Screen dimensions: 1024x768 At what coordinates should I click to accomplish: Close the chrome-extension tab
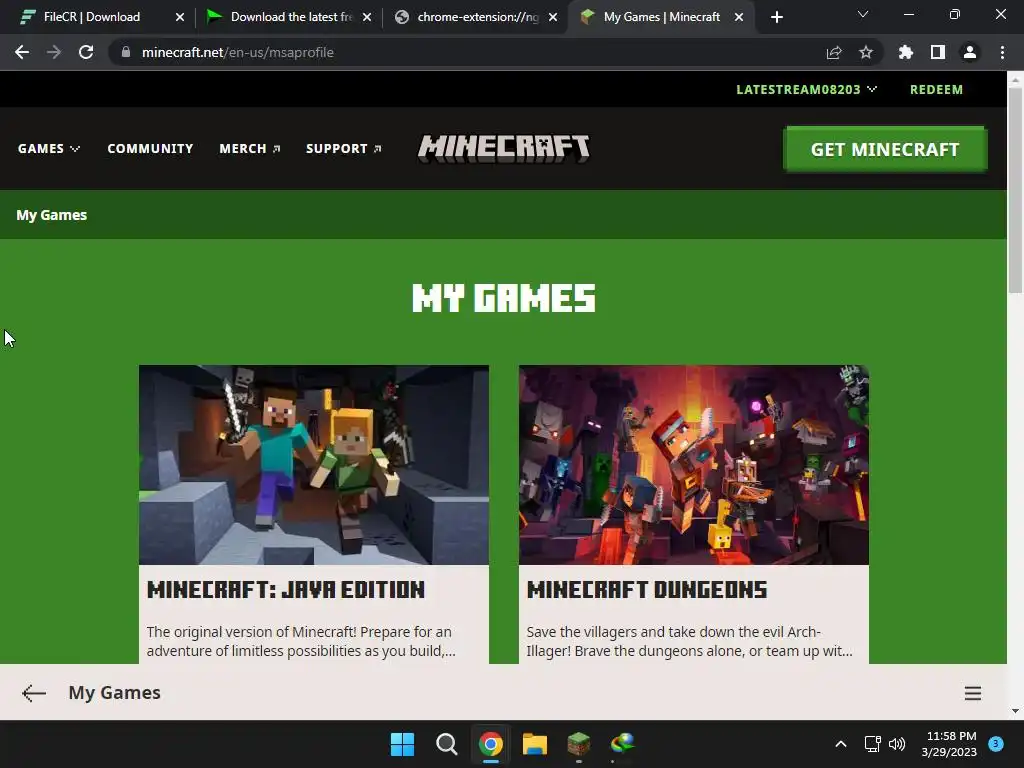pyautogui.click(x=553, y=17)
